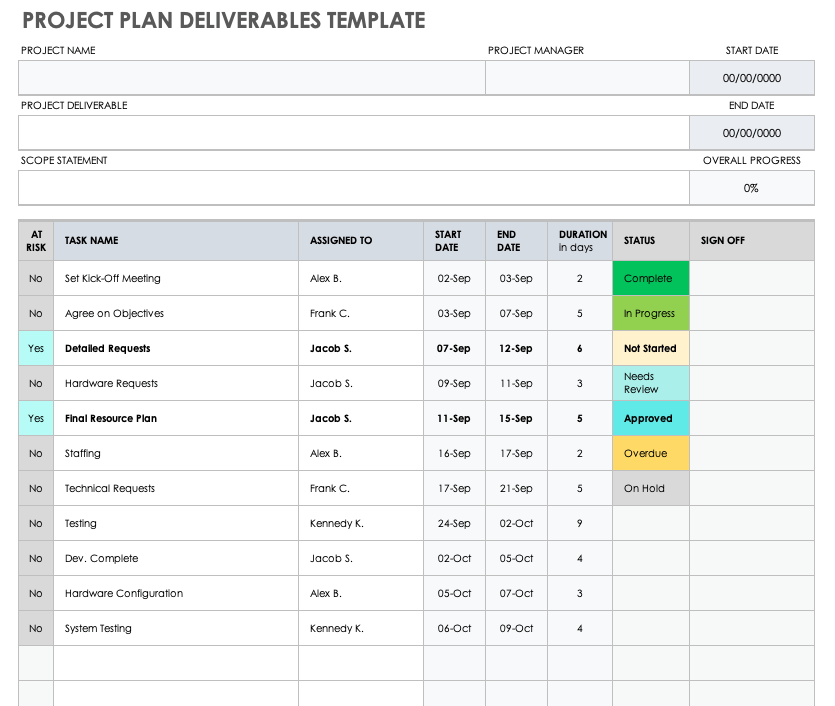Click the No at-risk cell for Staffing

tap(36, 453)
